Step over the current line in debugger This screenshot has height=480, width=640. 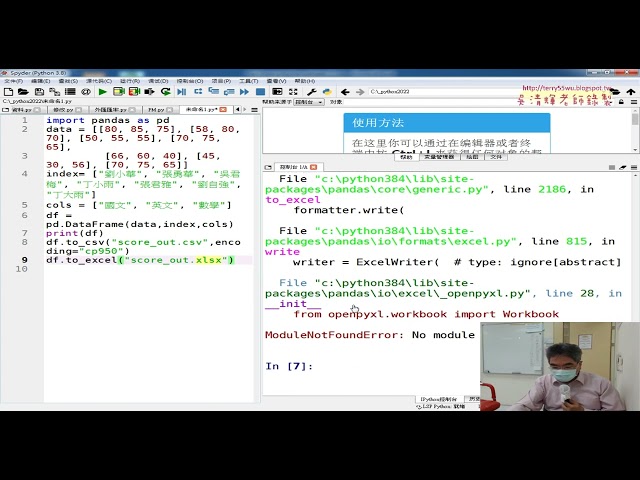[198, 92]
